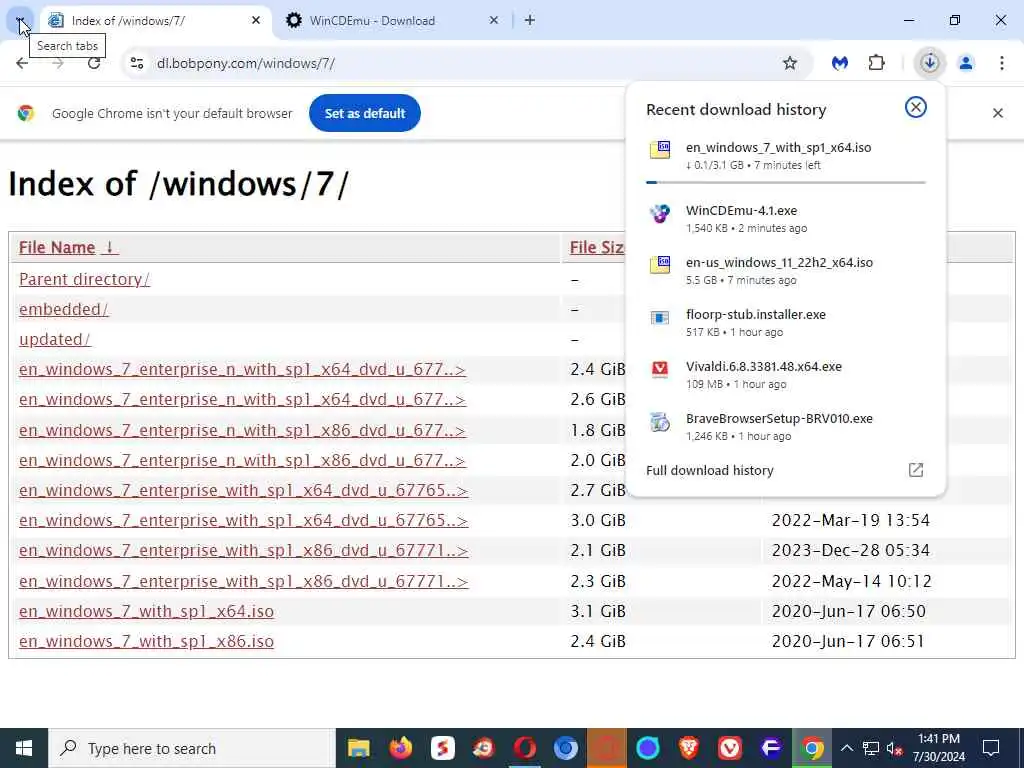Close the Index of /windows/7/ tab
The image size is (1024, 768).
coord(256,20)
